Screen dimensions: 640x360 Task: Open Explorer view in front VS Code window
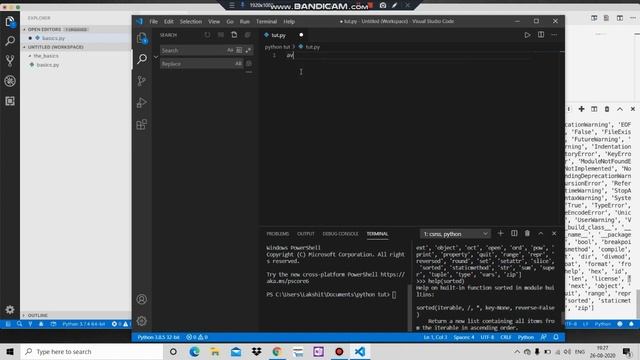pyautogui.click(x=142, y=38)
